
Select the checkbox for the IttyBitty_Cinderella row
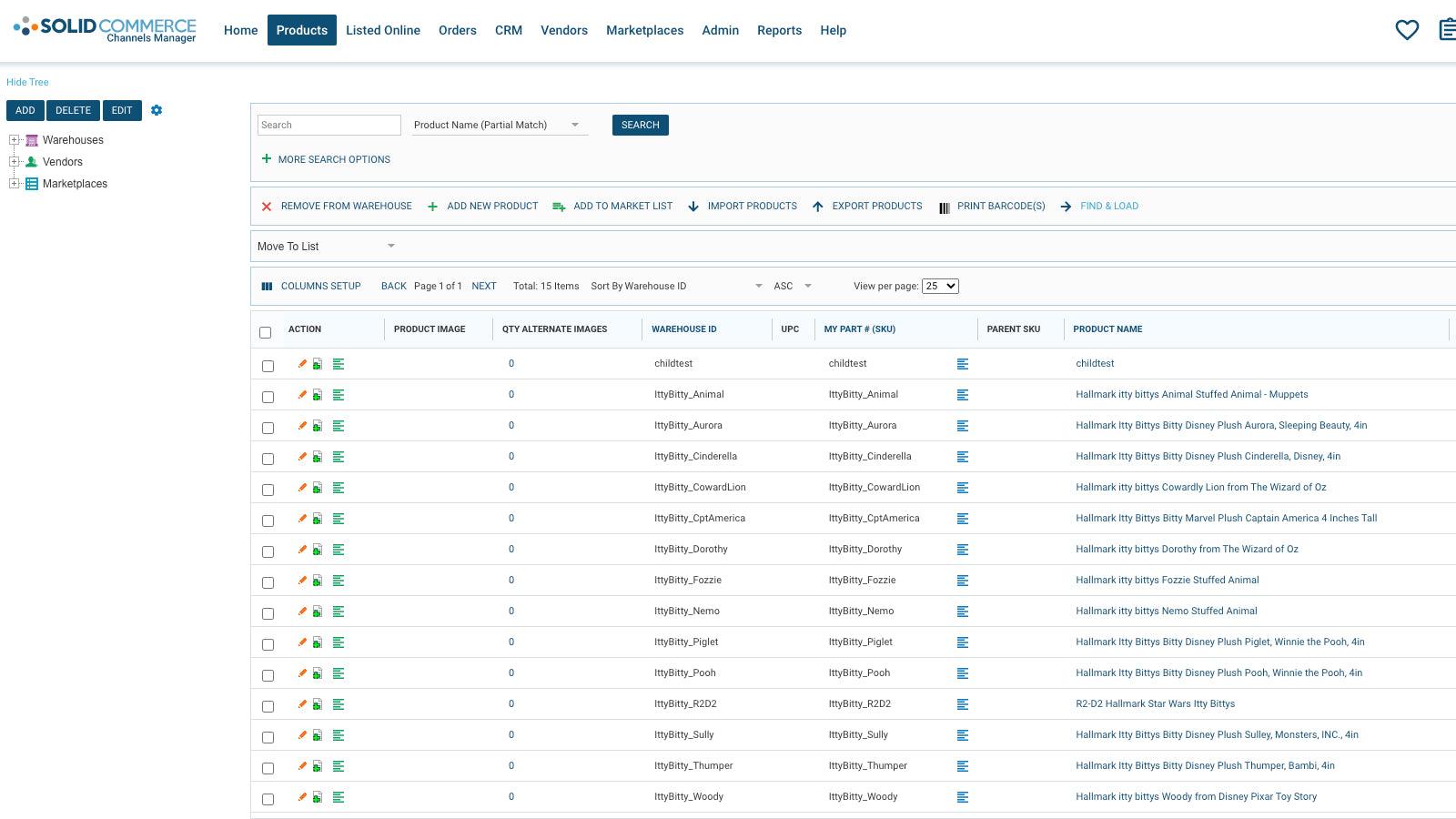[x=268, y=459]
